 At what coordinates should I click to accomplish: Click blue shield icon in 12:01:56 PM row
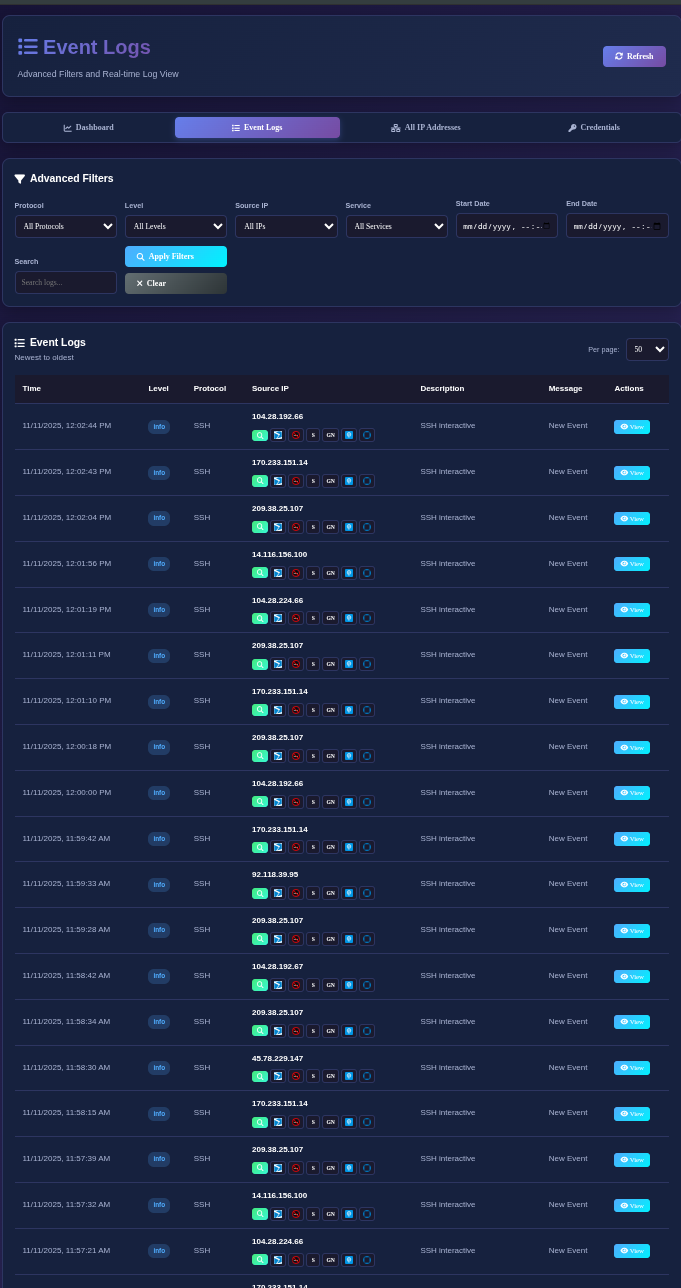349,573
